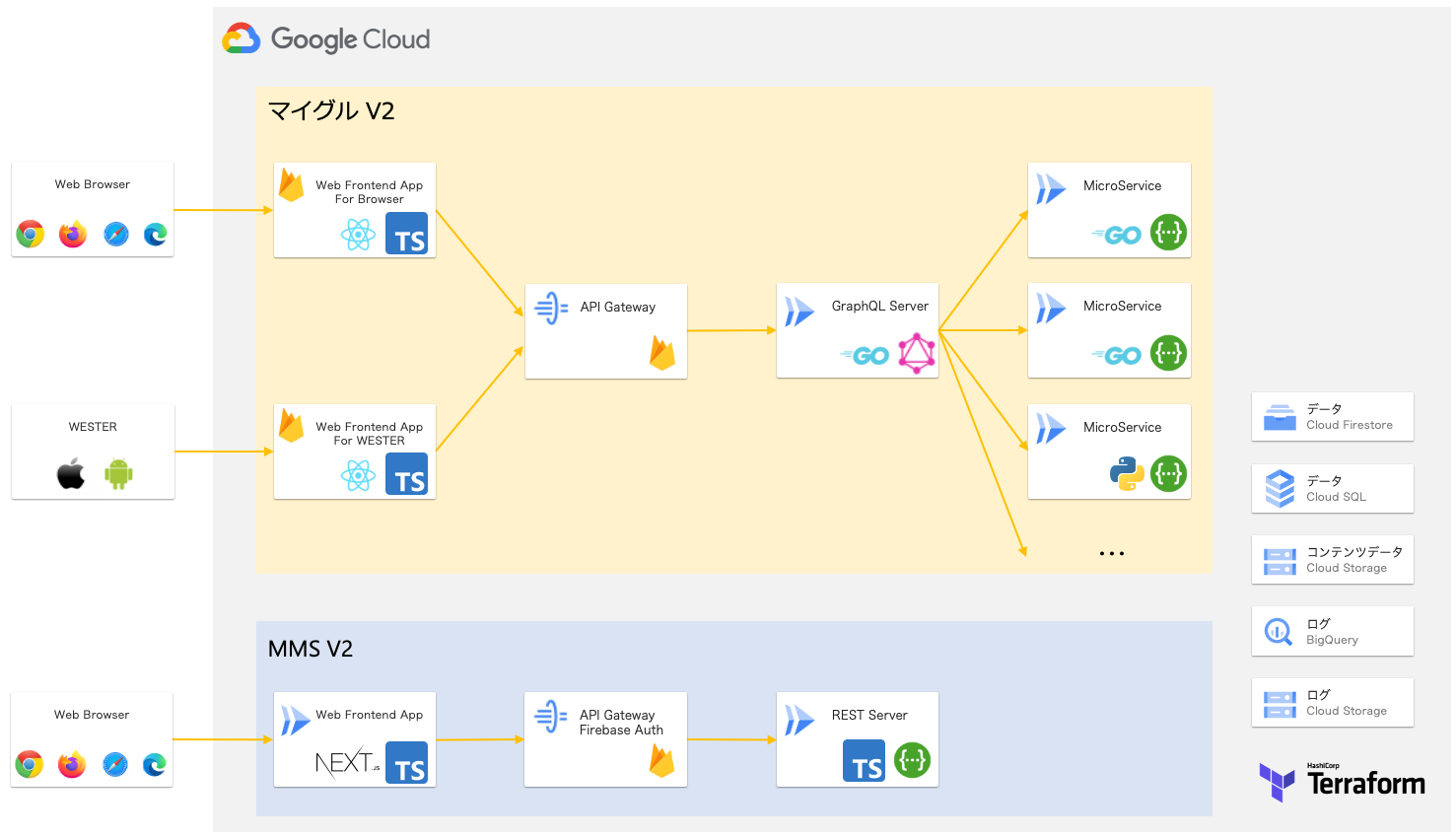Click the Safari compass icon in the bottom Web Browser box
The height and width of the screenshot is (836, 1456).
click(x=115, y=764)
